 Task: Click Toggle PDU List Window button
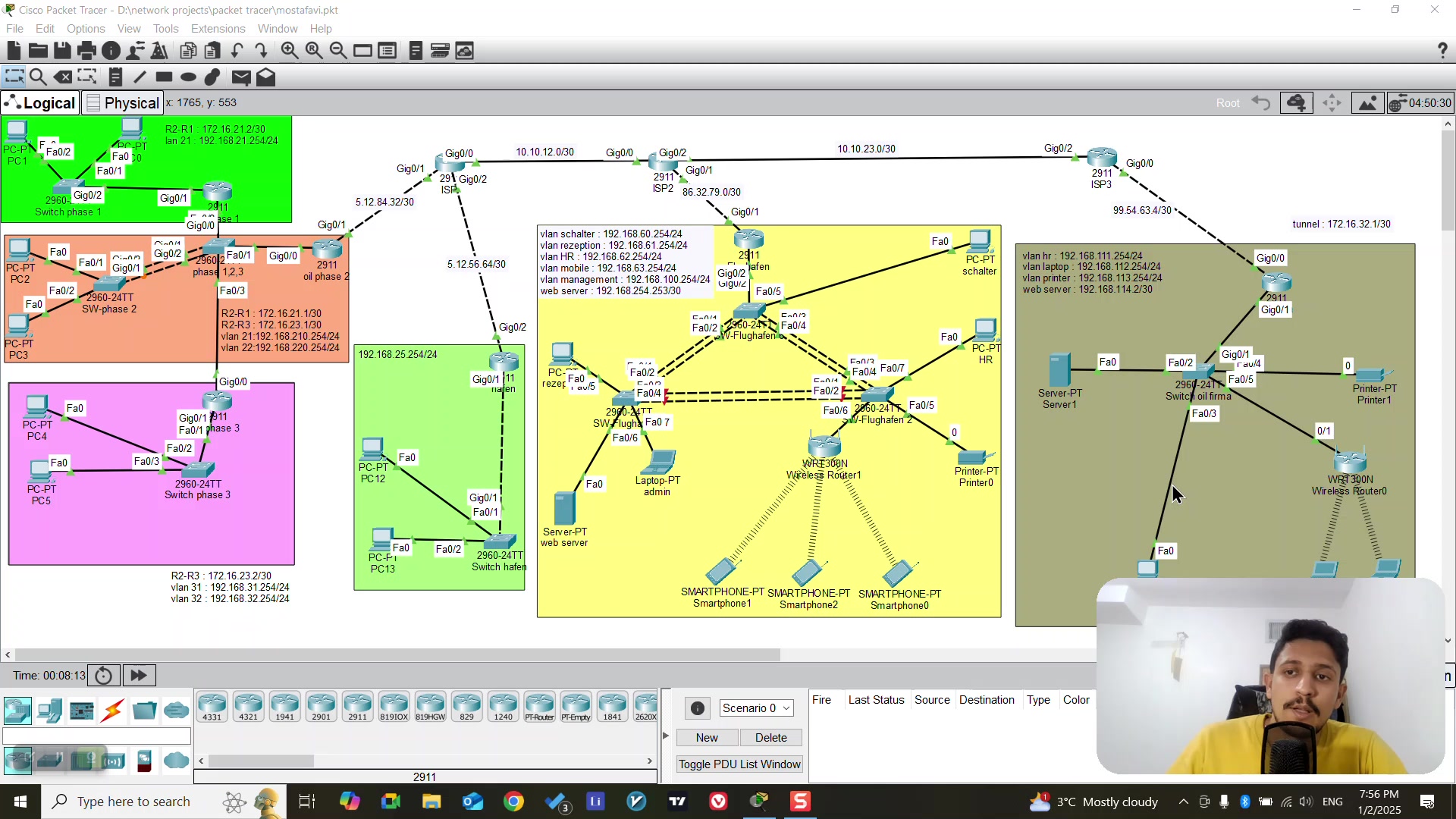(x=739, y=764)
